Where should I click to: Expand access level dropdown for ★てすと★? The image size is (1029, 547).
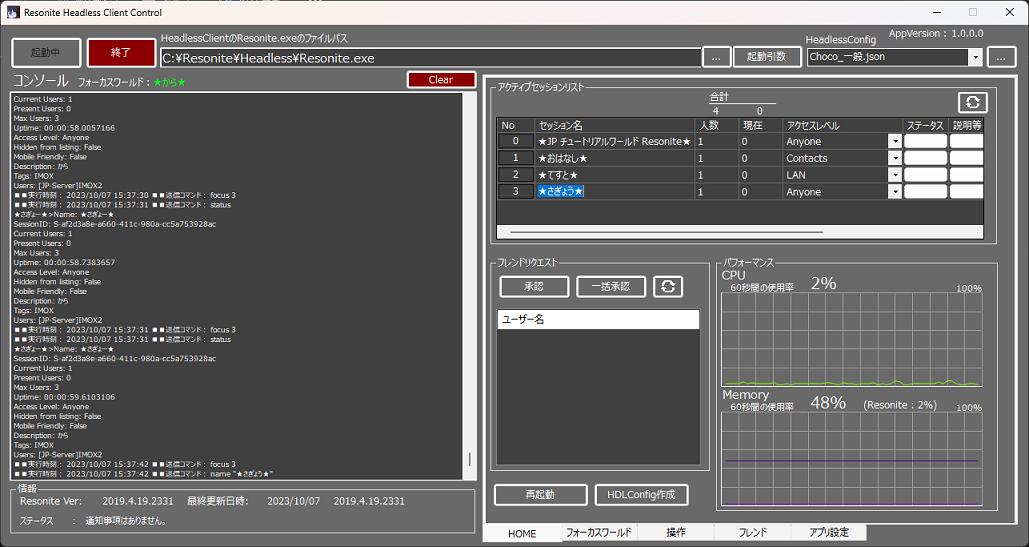click(894, 175)
